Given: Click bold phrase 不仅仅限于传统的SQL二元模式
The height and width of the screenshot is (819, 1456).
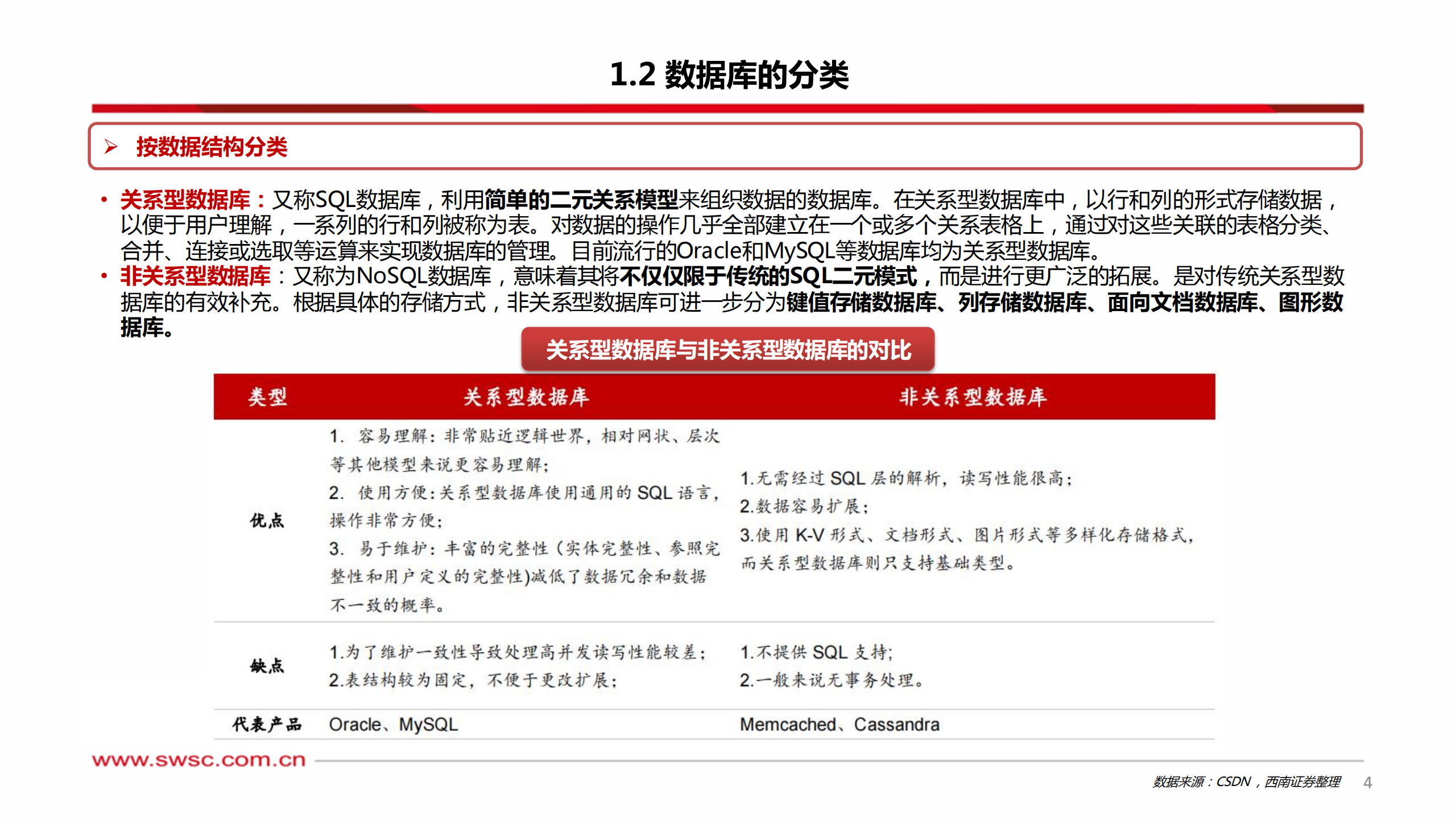Looking at the screenshot, I should [x=768, y=276].
